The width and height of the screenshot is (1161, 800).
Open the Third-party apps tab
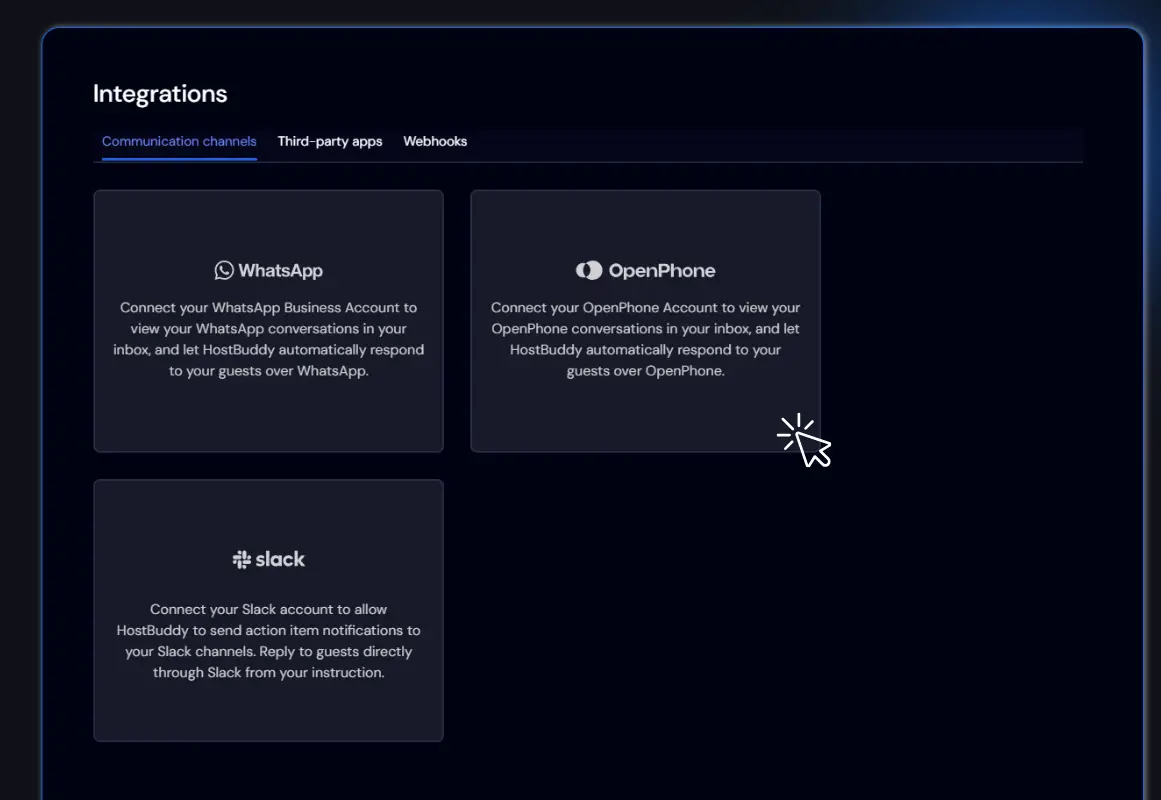329,141
